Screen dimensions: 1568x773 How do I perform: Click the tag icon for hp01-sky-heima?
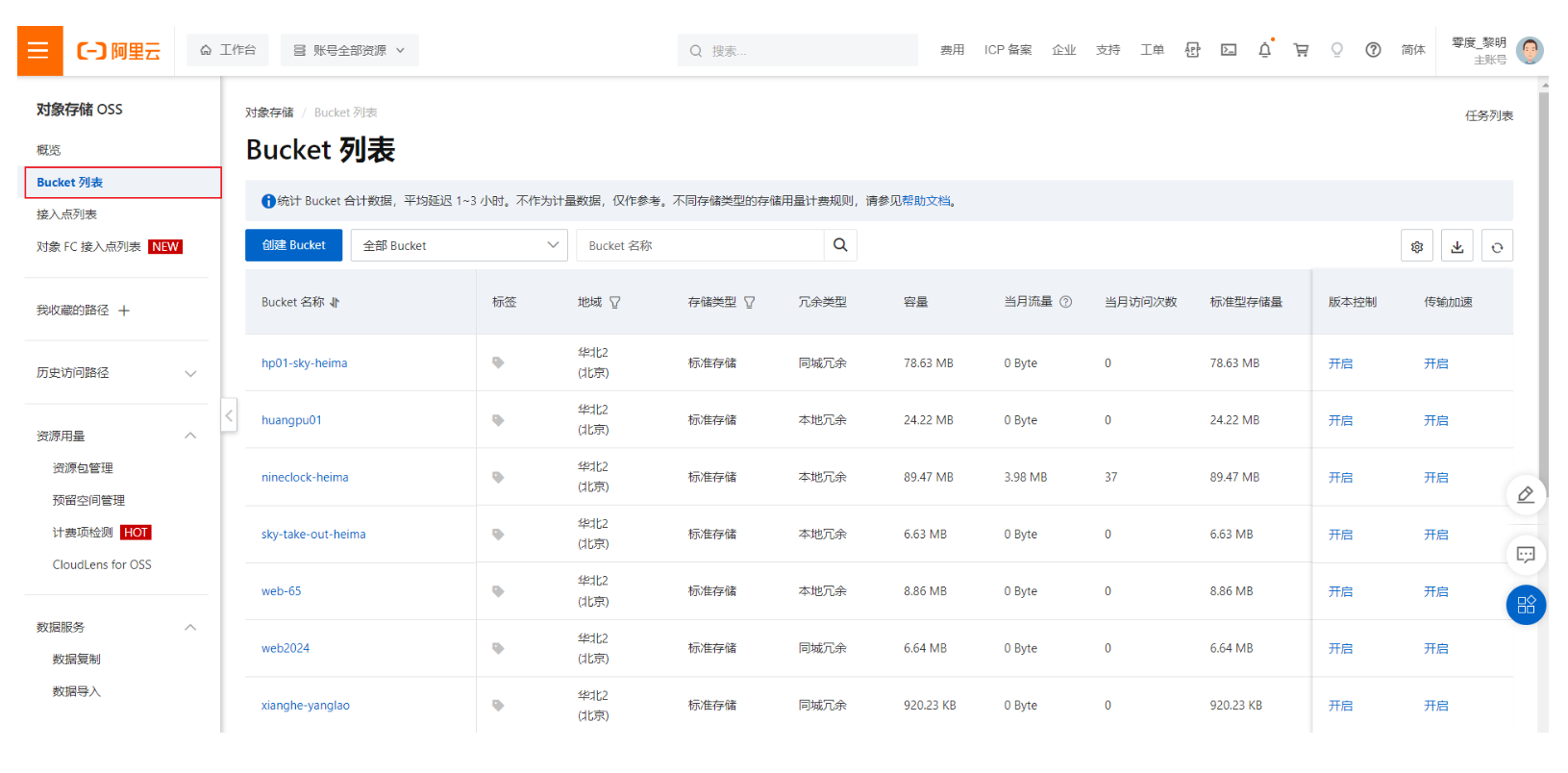pos(498,362)
